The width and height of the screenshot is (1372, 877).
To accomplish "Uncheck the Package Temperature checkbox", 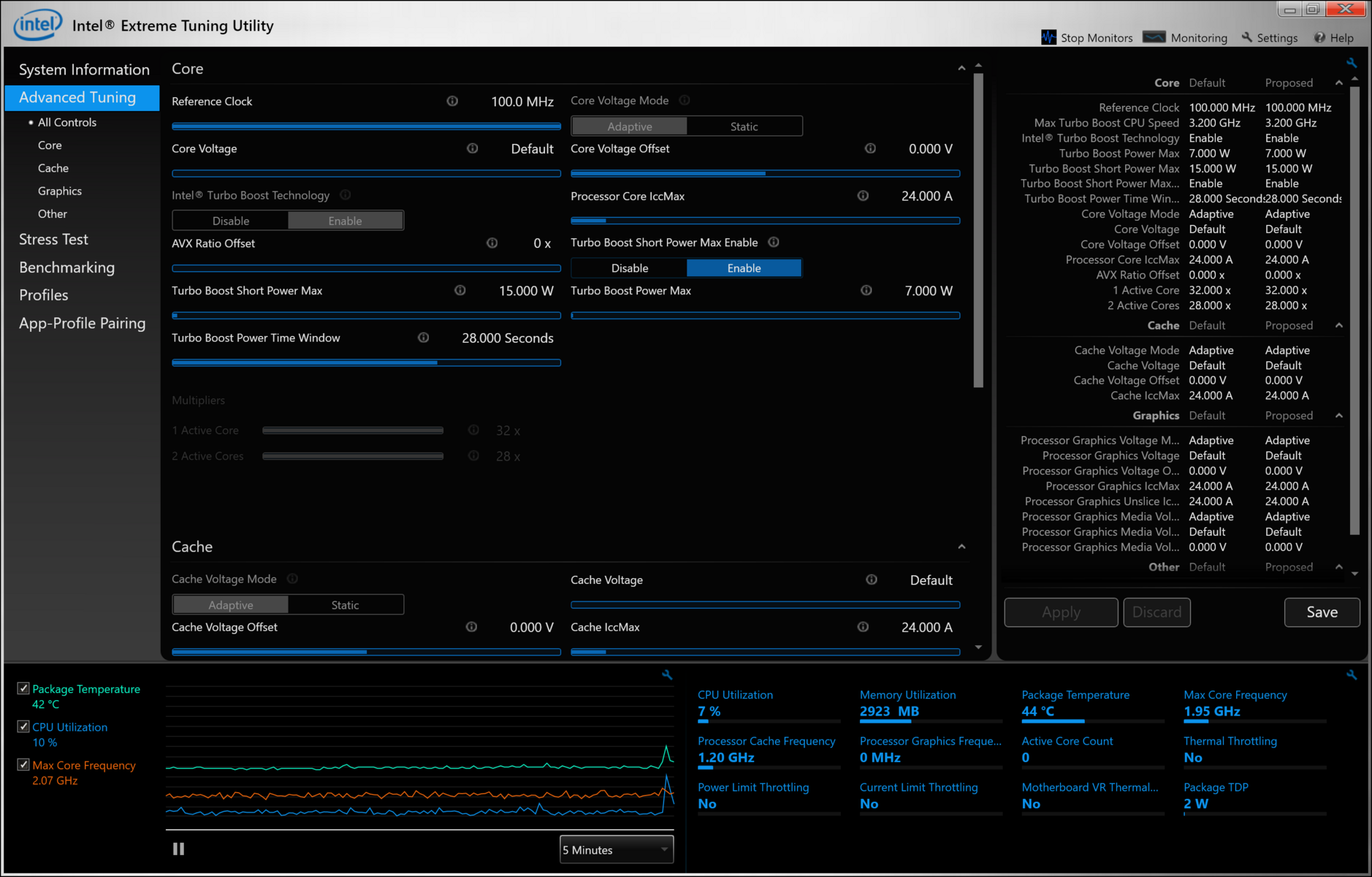I will (23, 688).
